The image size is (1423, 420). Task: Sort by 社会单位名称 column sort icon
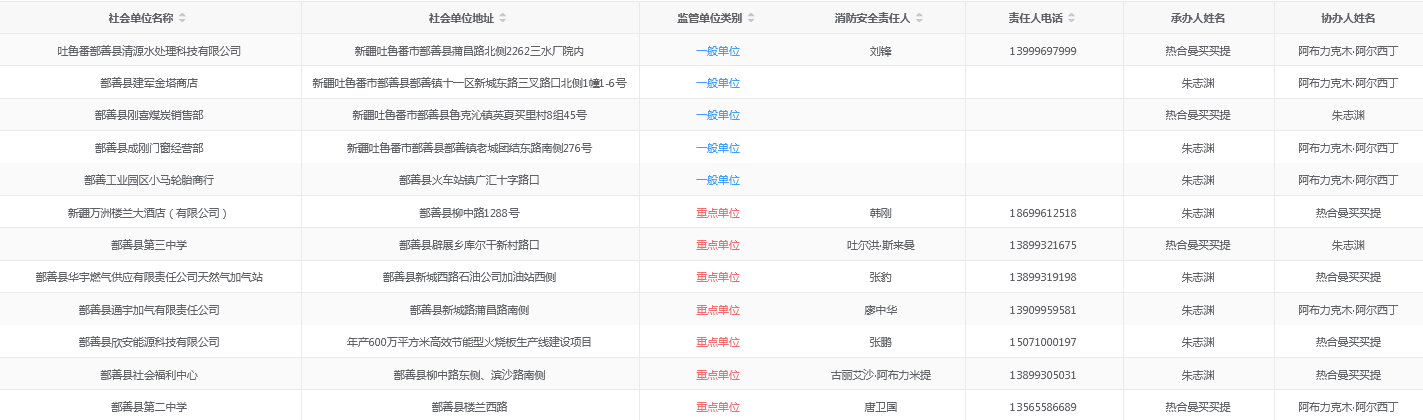(182, 18)
